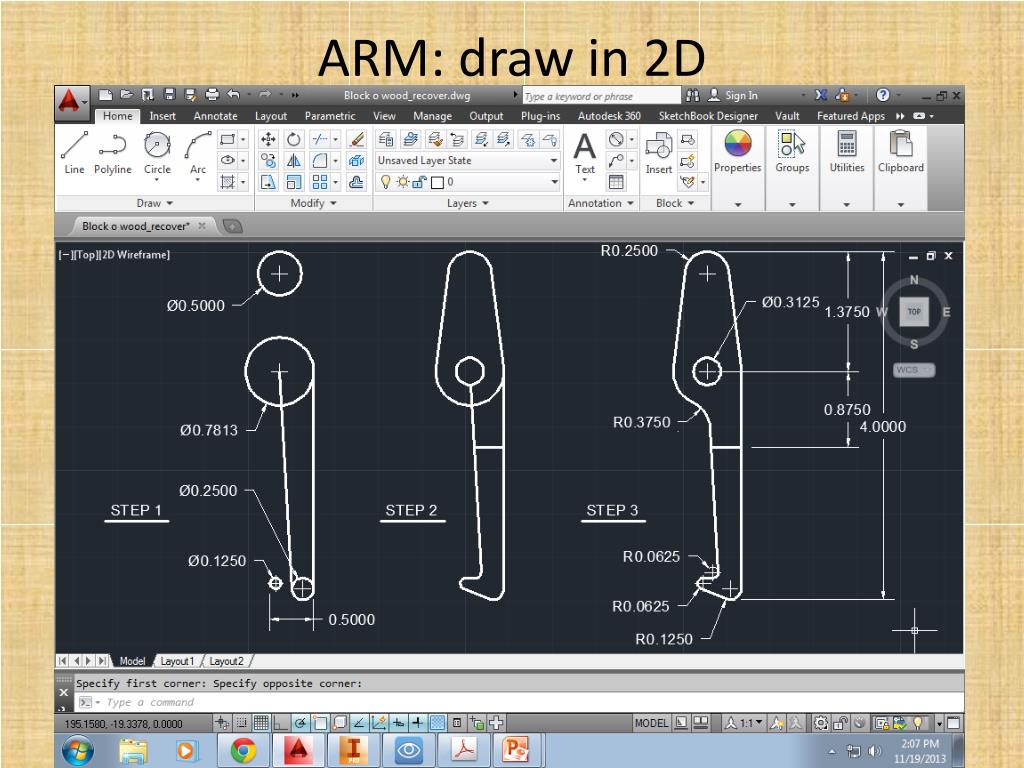
Task: Expand the Block panel
Action: click(675, 203)
